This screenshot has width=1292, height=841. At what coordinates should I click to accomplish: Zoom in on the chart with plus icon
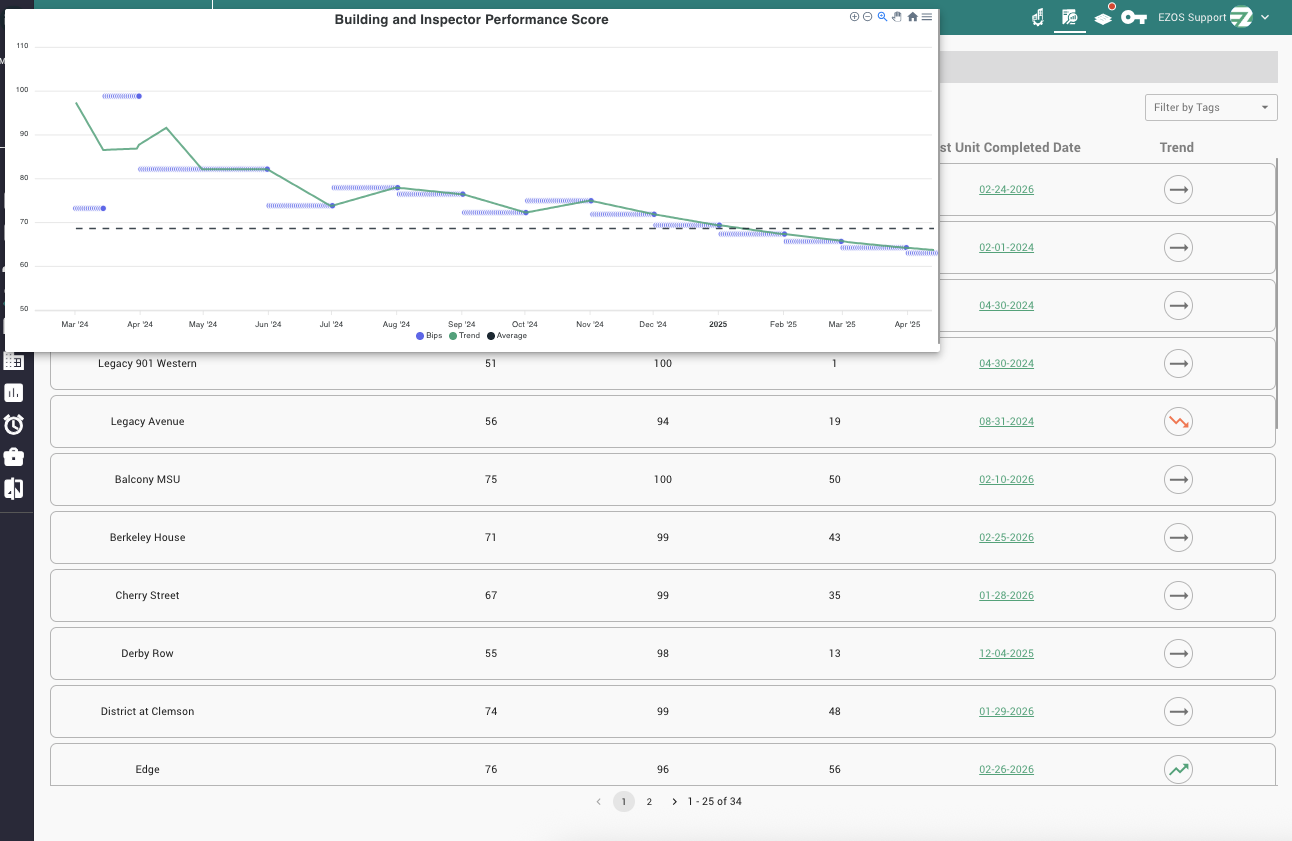[854, 17]
